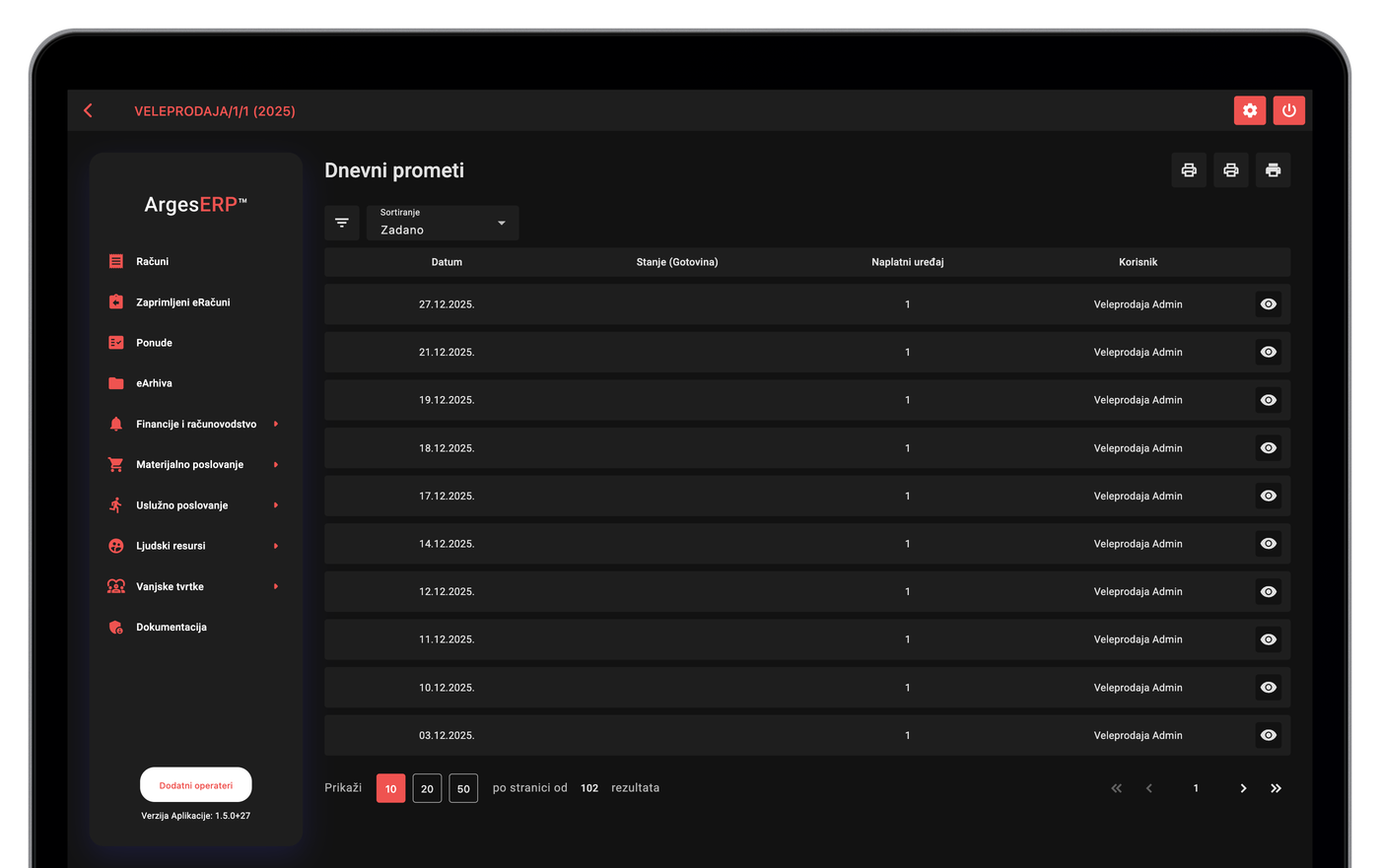Screen dimensions: 1380x868
Task: View the 17.12.2025. entry with eye icon
Action: click(1269, 496)
